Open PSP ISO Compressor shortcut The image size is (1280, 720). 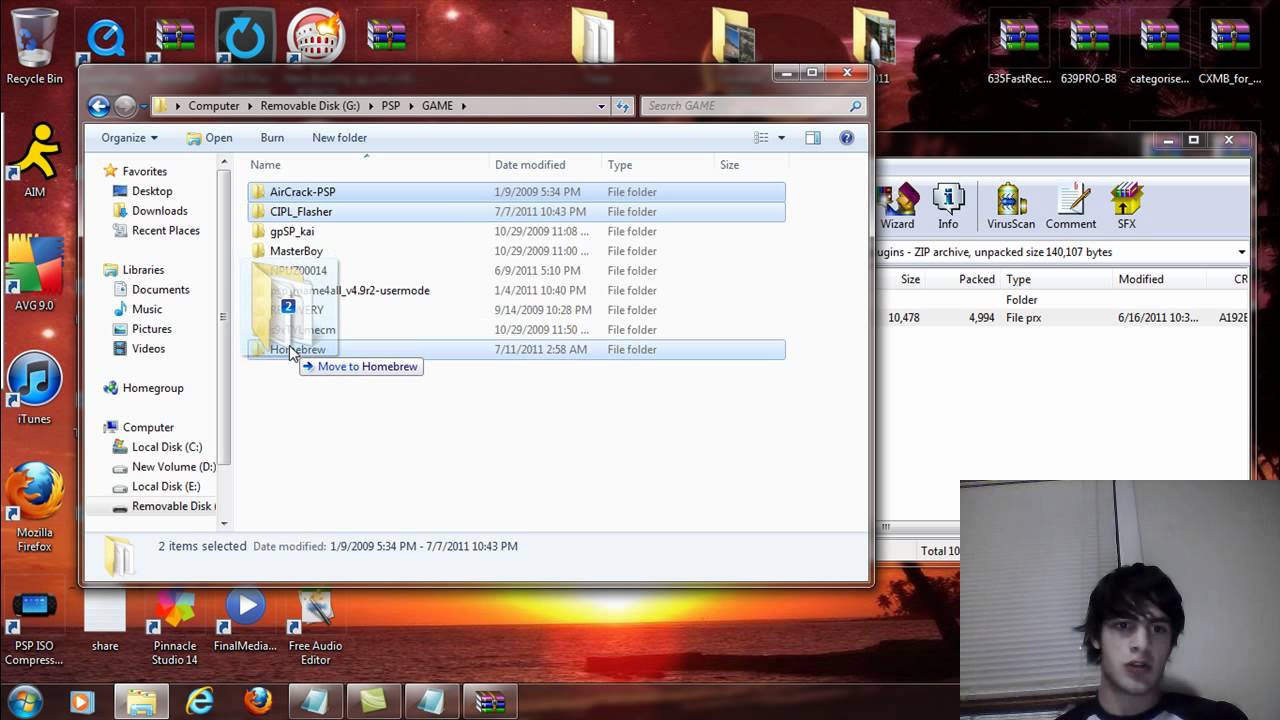click(34, 630)
